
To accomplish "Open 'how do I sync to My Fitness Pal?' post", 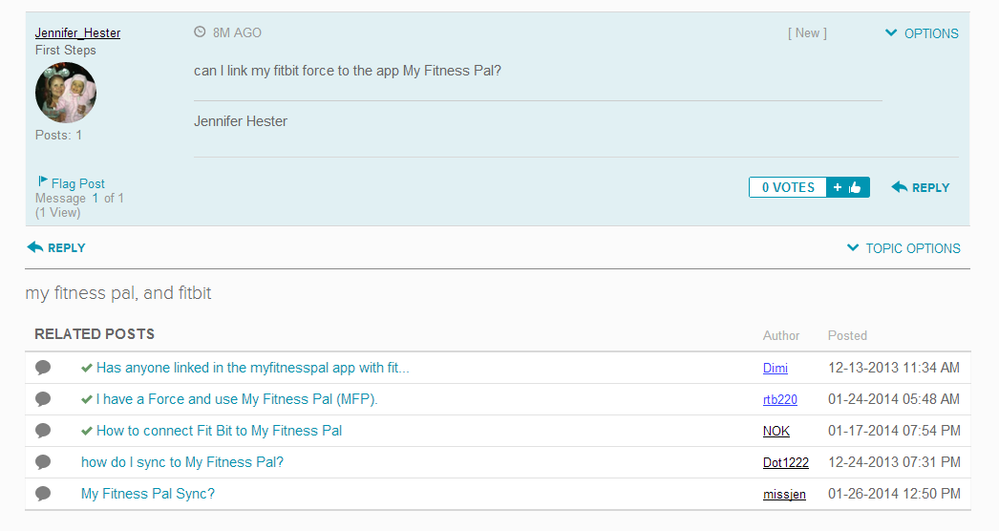I will tap(182, 462).
